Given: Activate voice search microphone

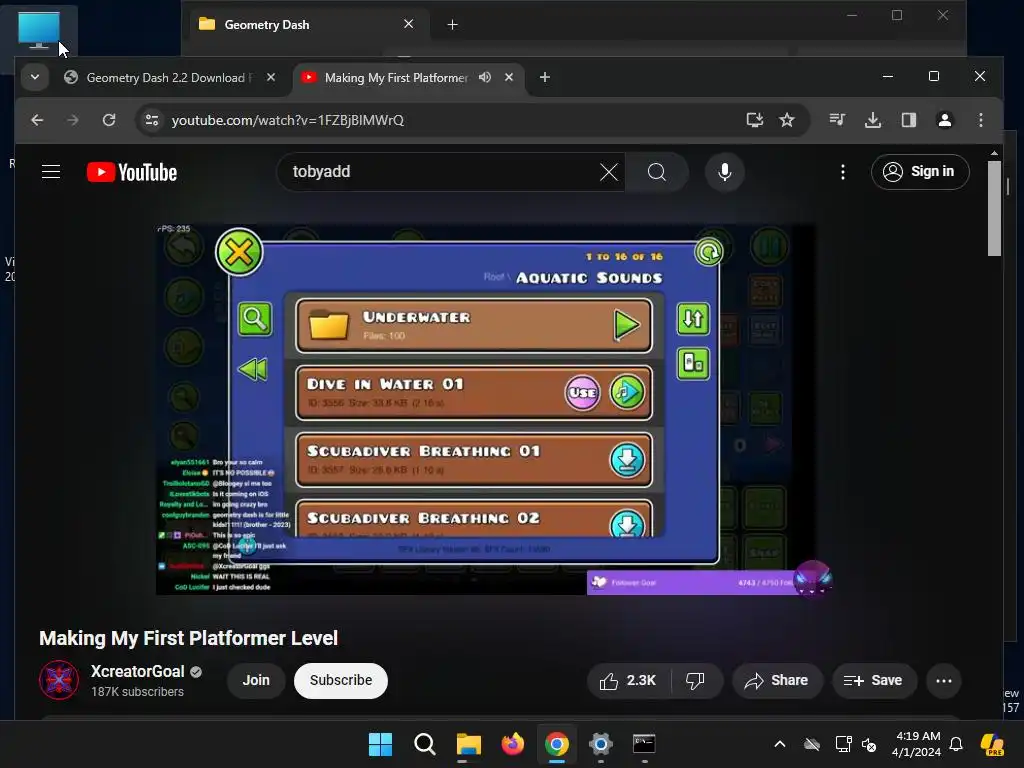Looking at the screenshot, I should click(x=724, y=172).
